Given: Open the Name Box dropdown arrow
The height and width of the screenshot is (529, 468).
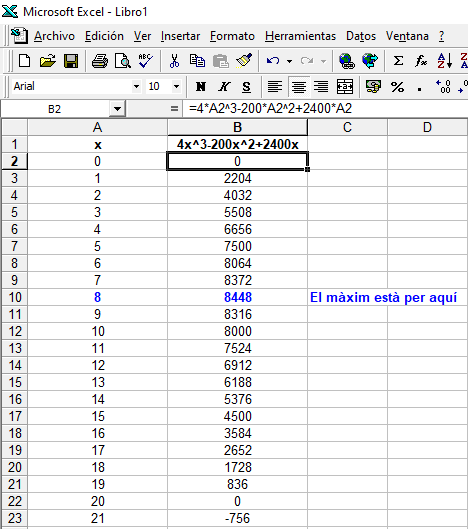Looking at the screenshot, I should coord(117,109).
